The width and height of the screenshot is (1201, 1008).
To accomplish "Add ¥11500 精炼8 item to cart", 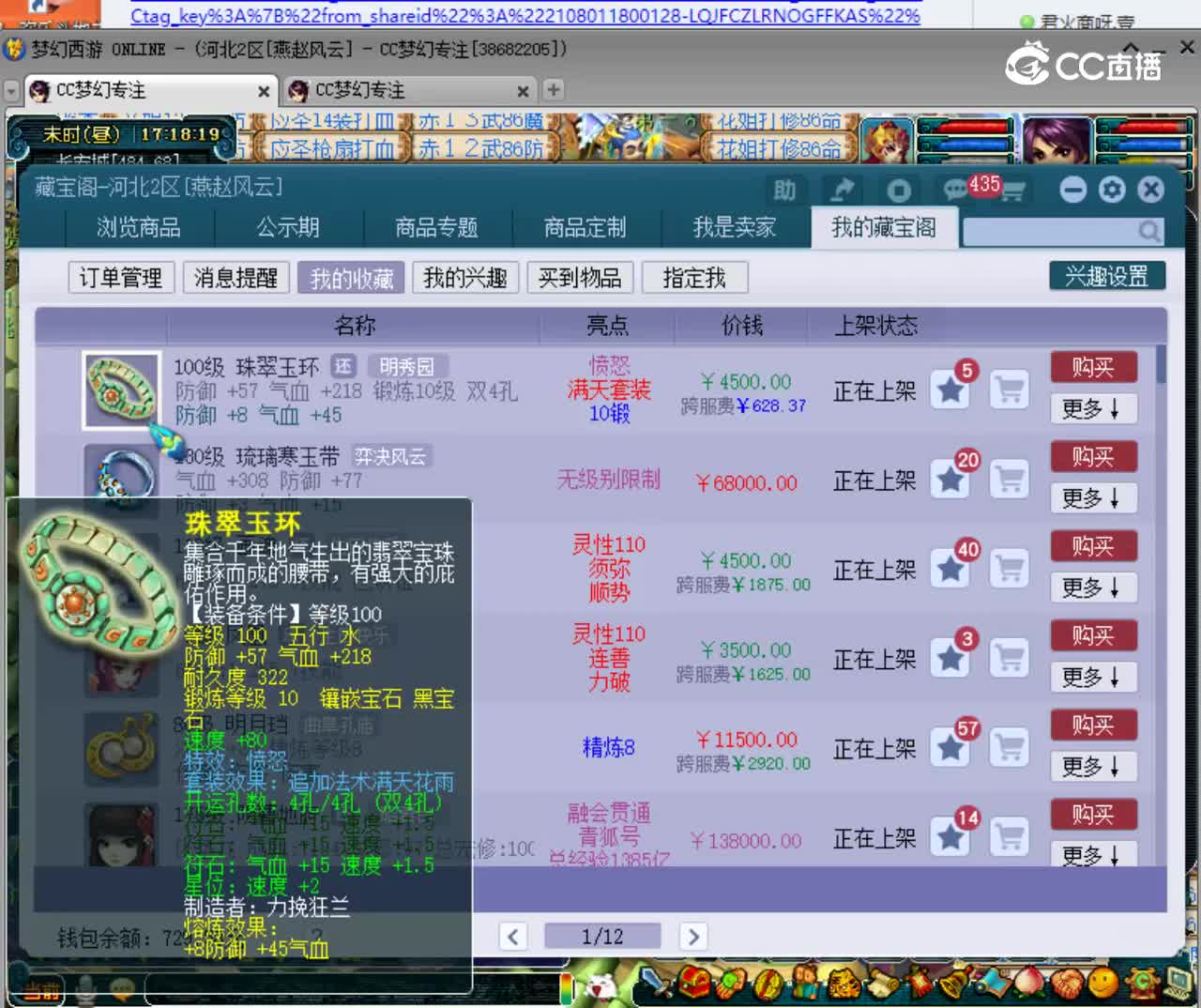I will tap(1010, 748).
